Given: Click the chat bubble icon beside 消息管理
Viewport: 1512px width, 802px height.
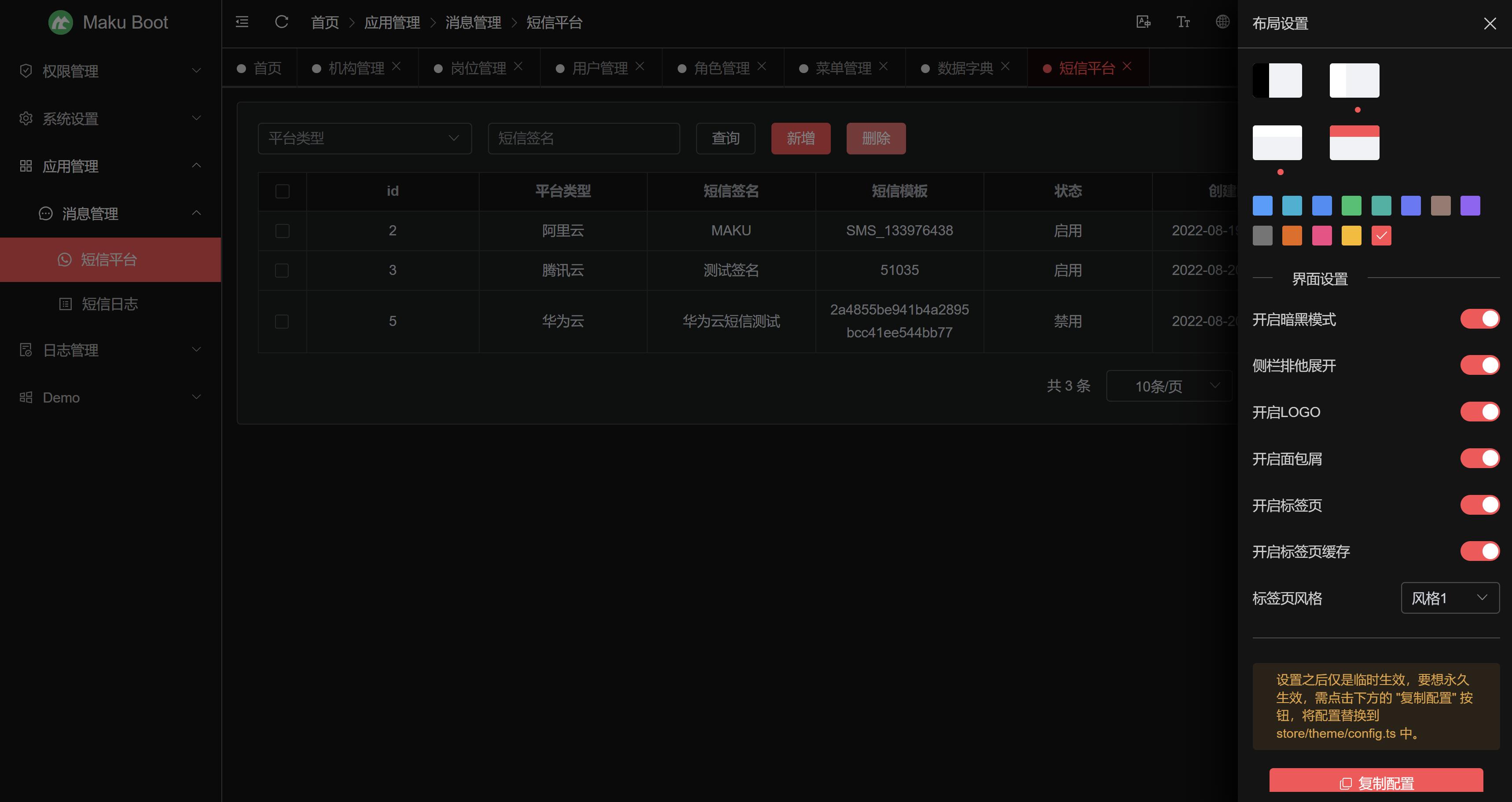Looking at the screenshot, I should tap(45, 213).
